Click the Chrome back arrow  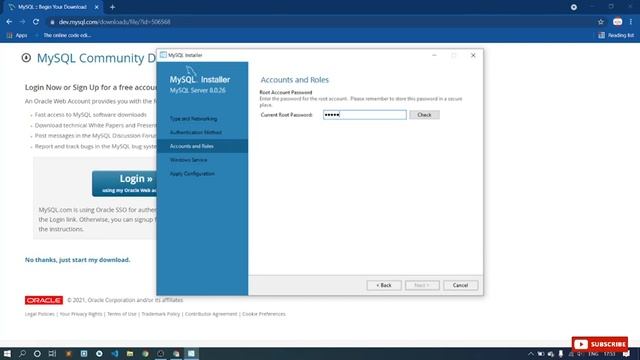tap(9, 22)
